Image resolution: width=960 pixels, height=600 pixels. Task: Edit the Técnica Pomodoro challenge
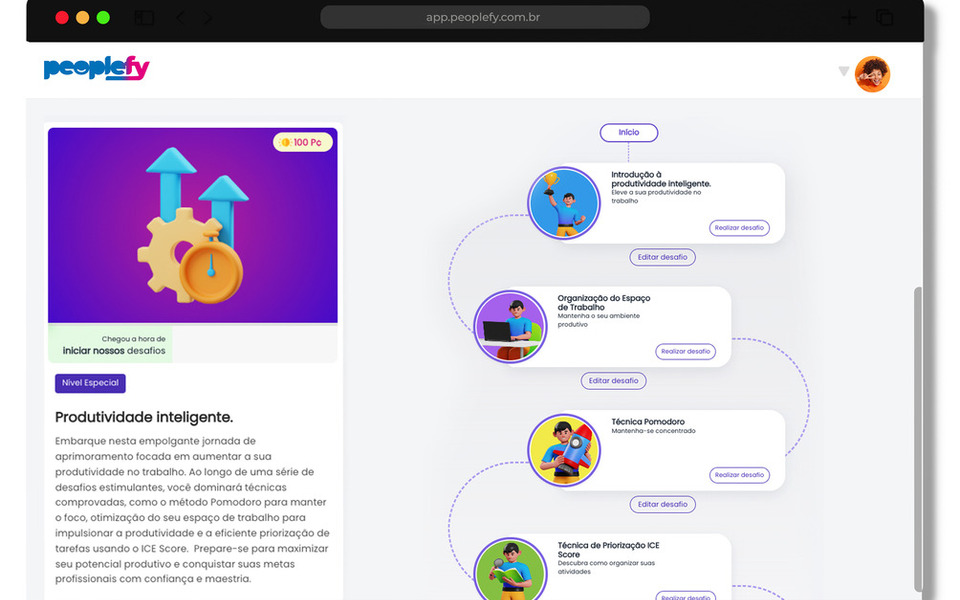662,504
